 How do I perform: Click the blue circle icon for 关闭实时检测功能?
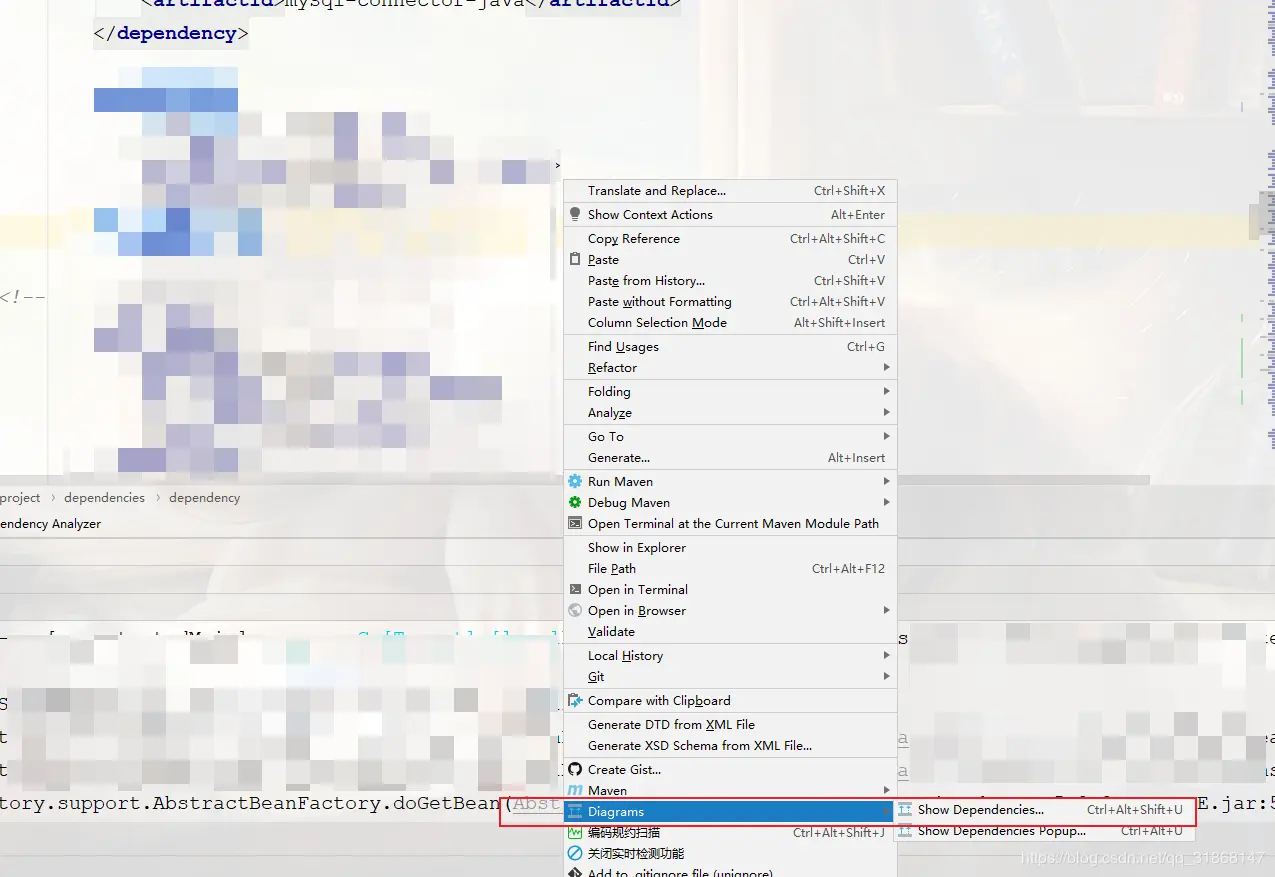(575, 853)
